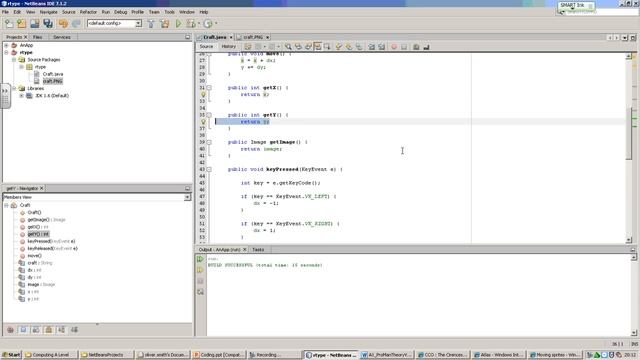
Task: Click the red Start Macro Recording icon
Action: [x=393, y=47]
